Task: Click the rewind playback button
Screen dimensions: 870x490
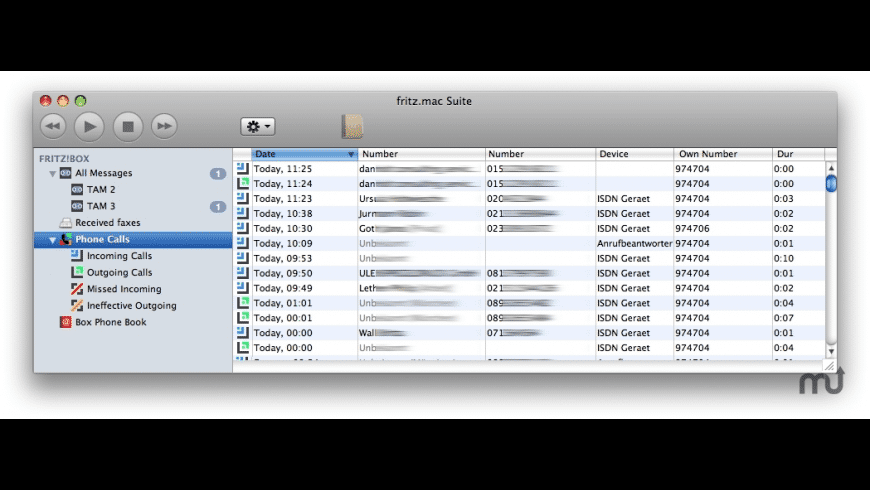Action: click(53, 127)
